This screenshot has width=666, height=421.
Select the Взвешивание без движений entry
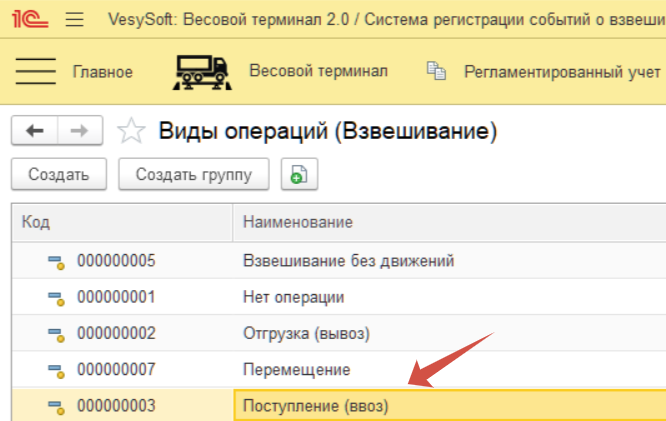pyautogui.click(x=349, y=262)
